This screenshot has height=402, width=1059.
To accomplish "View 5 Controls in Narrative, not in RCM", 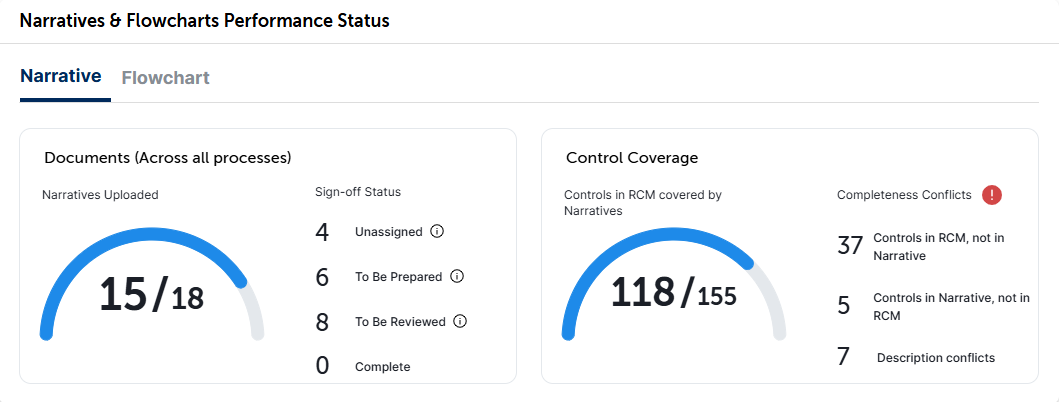I will pyautogui.click(x=933, y=306).
